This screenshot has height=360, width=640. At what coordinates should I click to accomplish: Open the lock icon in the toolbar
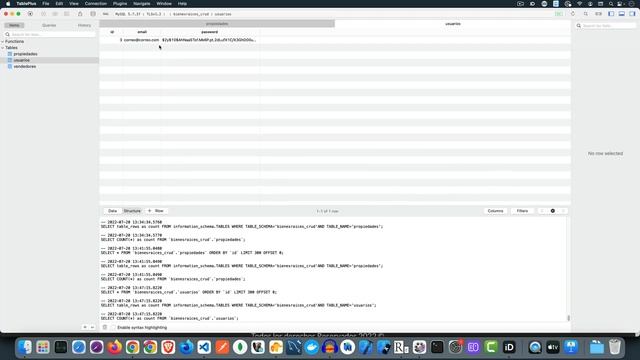pos(80,14)
